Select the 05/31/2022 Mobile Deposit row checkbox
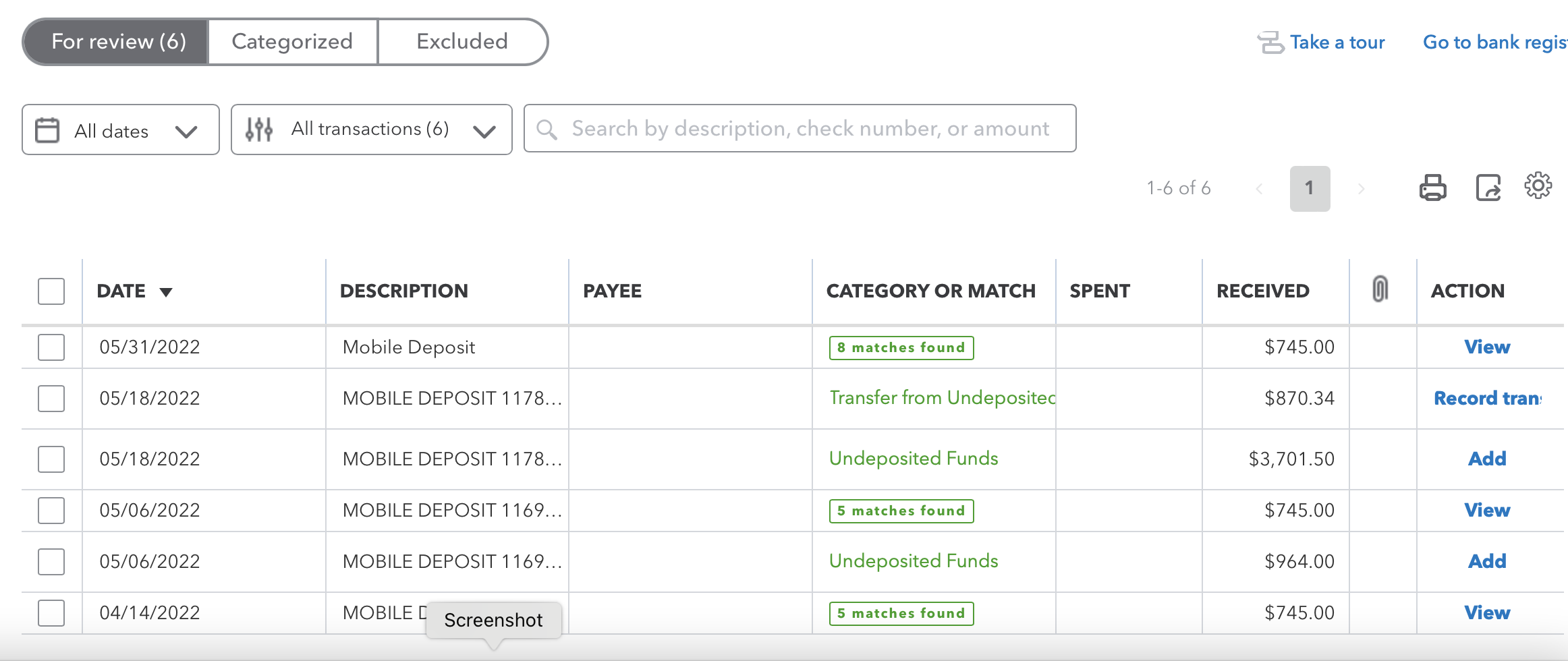Screen dimensions: 1568x661 point(51,347)
